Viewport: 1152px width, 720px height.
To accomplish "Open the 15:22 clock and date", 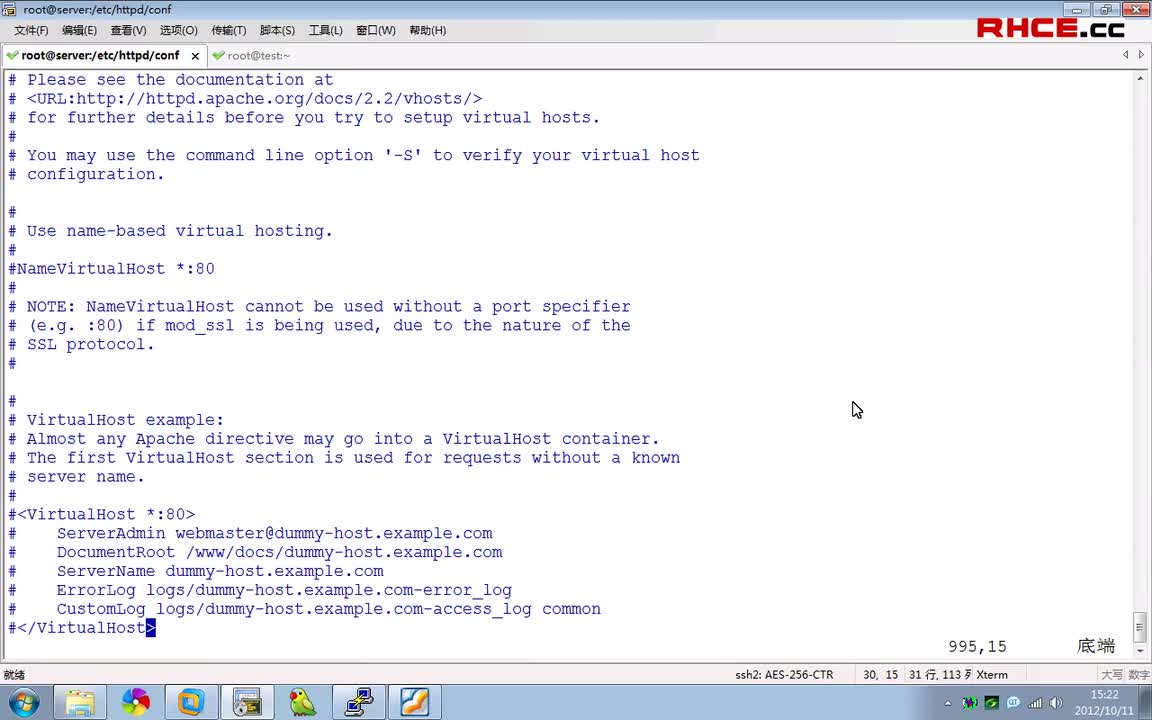I will pos(1104,703).
